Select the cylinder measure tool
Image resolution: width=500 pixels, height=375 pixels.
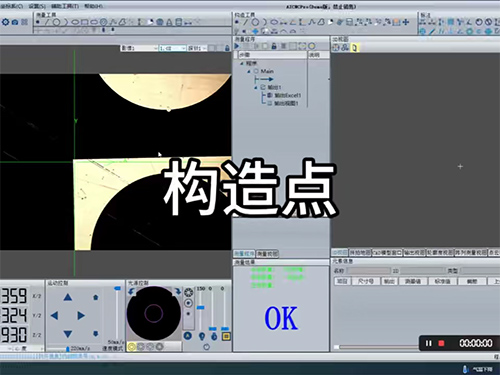click(179, 22)
